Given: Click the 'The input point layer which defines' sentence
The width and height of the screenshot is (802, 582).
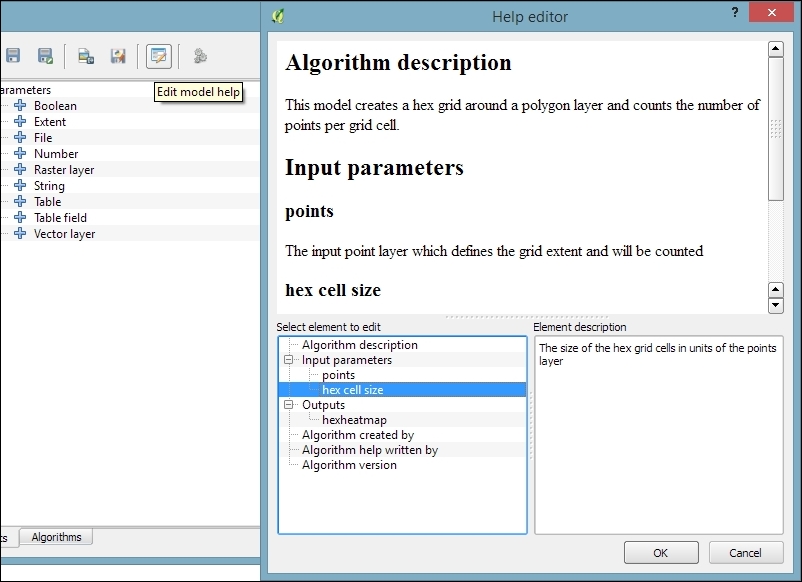Looking at the screenshot, I should click(494, 251).
